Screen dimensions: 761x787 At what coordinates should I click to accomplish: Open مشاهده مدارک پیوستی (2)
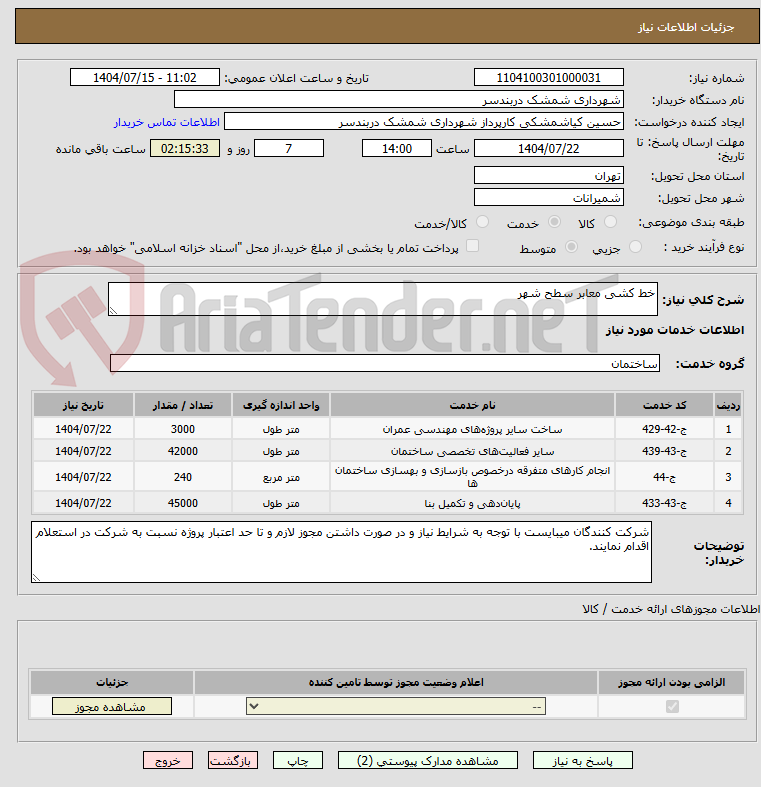(428, 761)
